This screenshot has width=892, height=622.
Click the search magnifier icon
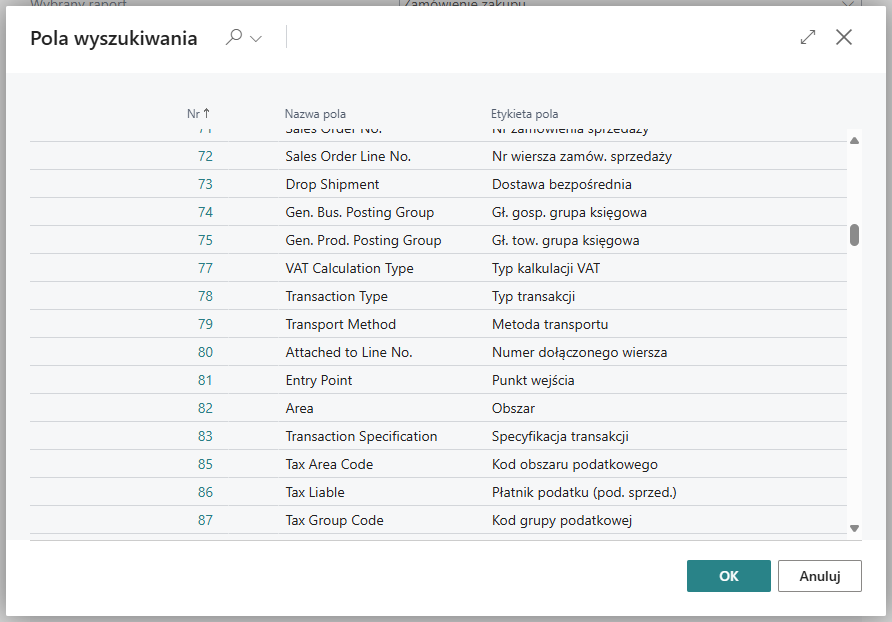[234, 38]
